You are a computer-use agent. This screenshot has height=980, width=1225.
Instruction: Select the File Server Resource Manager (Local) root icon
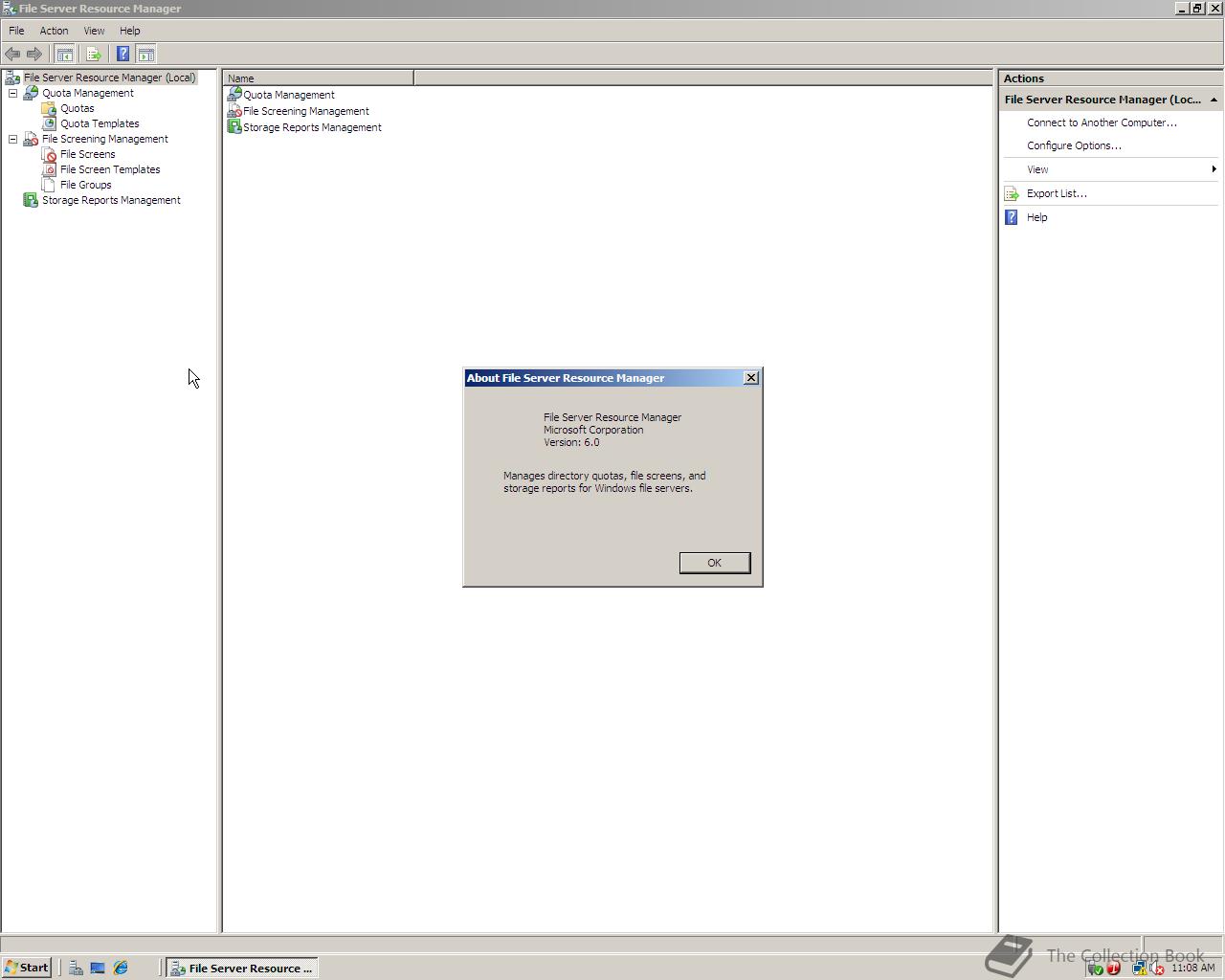coord(12,78)
